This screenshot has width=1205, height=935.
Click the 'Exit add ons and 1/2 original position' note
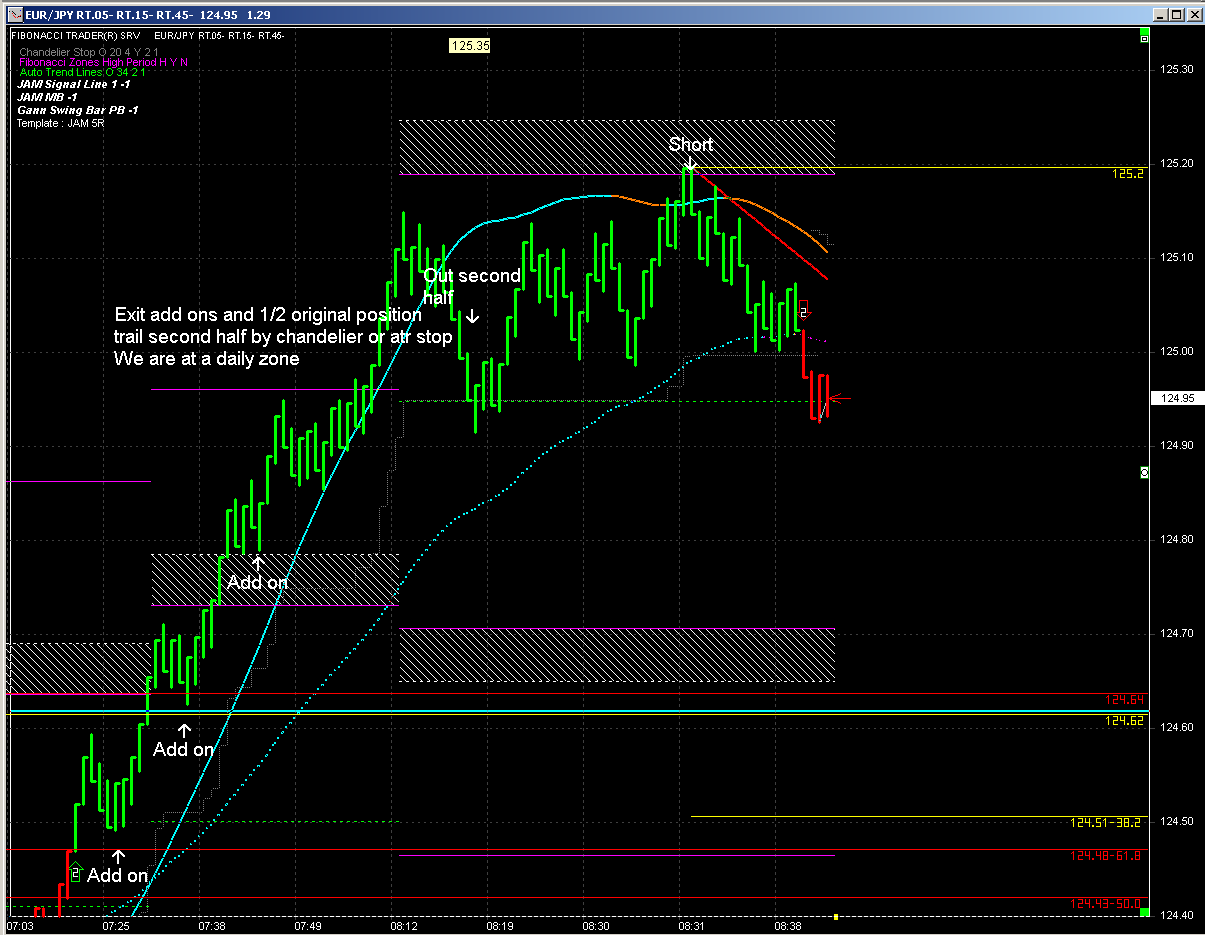pos(268,314)
